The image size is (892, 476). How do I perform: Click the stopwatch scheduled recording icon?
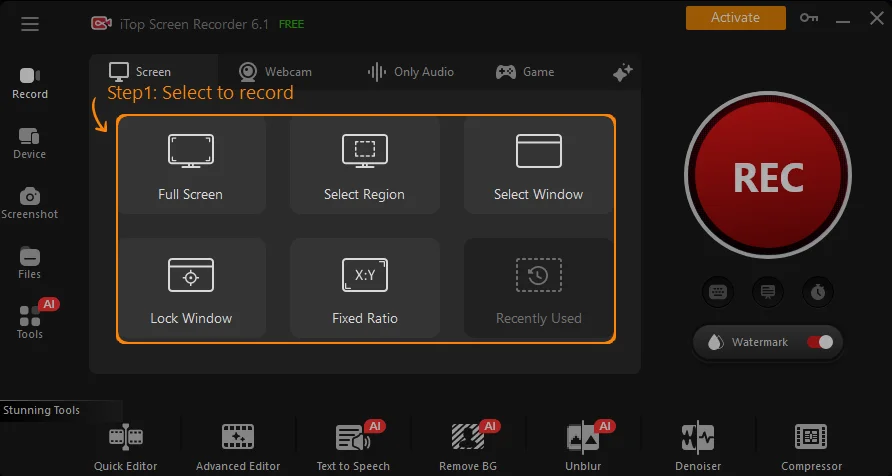[818, 292]
